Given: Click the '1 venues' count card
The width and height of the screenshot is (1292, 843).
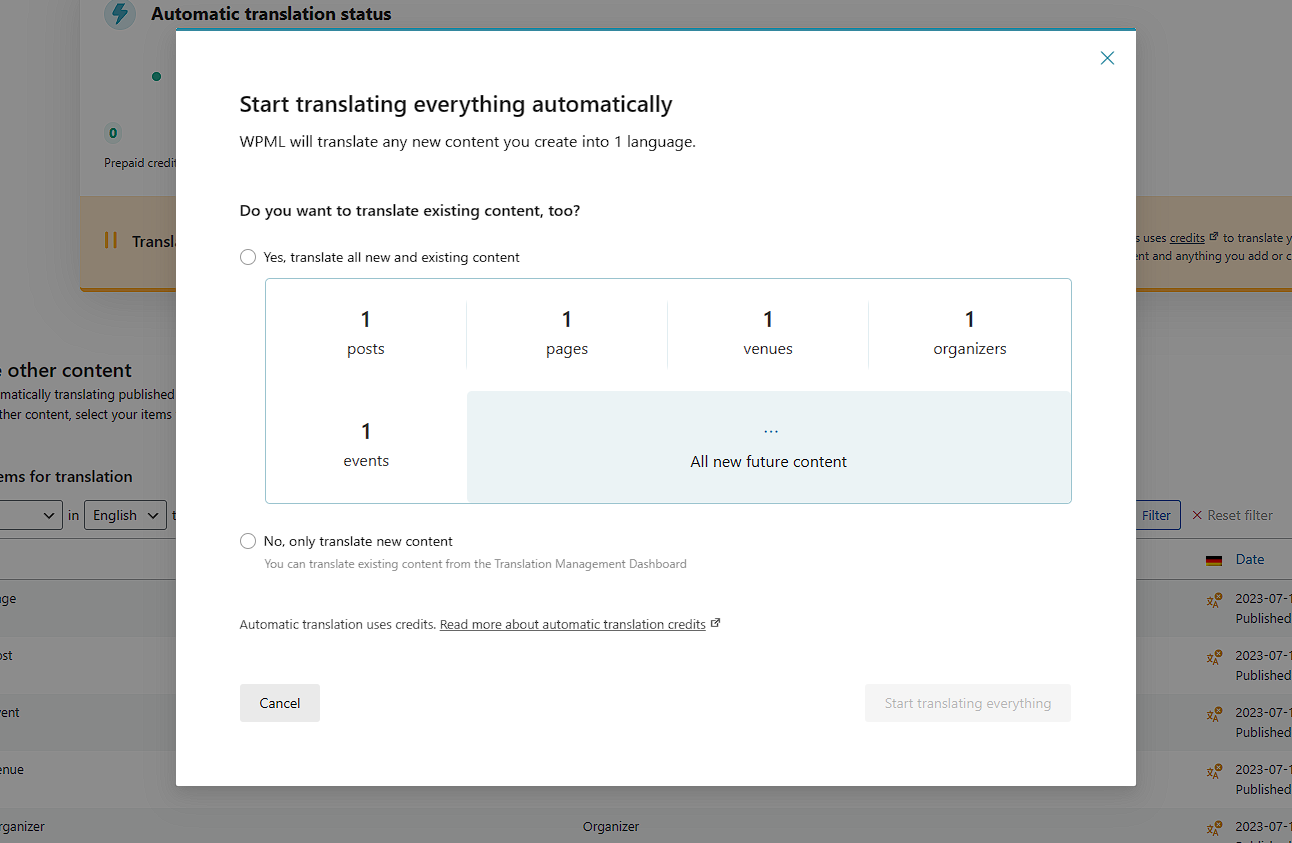Looking at the screenshot, I should tap(768, 334).
